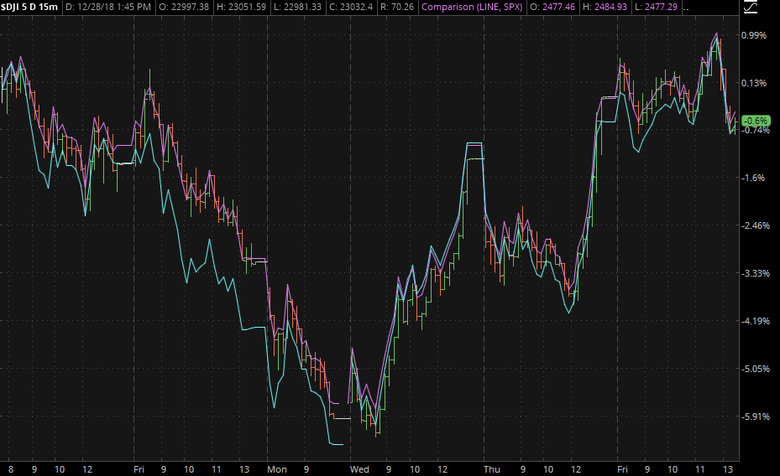780x476 pixels.
Task: Select the Comparison (LINE, SPX) study label
Action: point(472,7)
